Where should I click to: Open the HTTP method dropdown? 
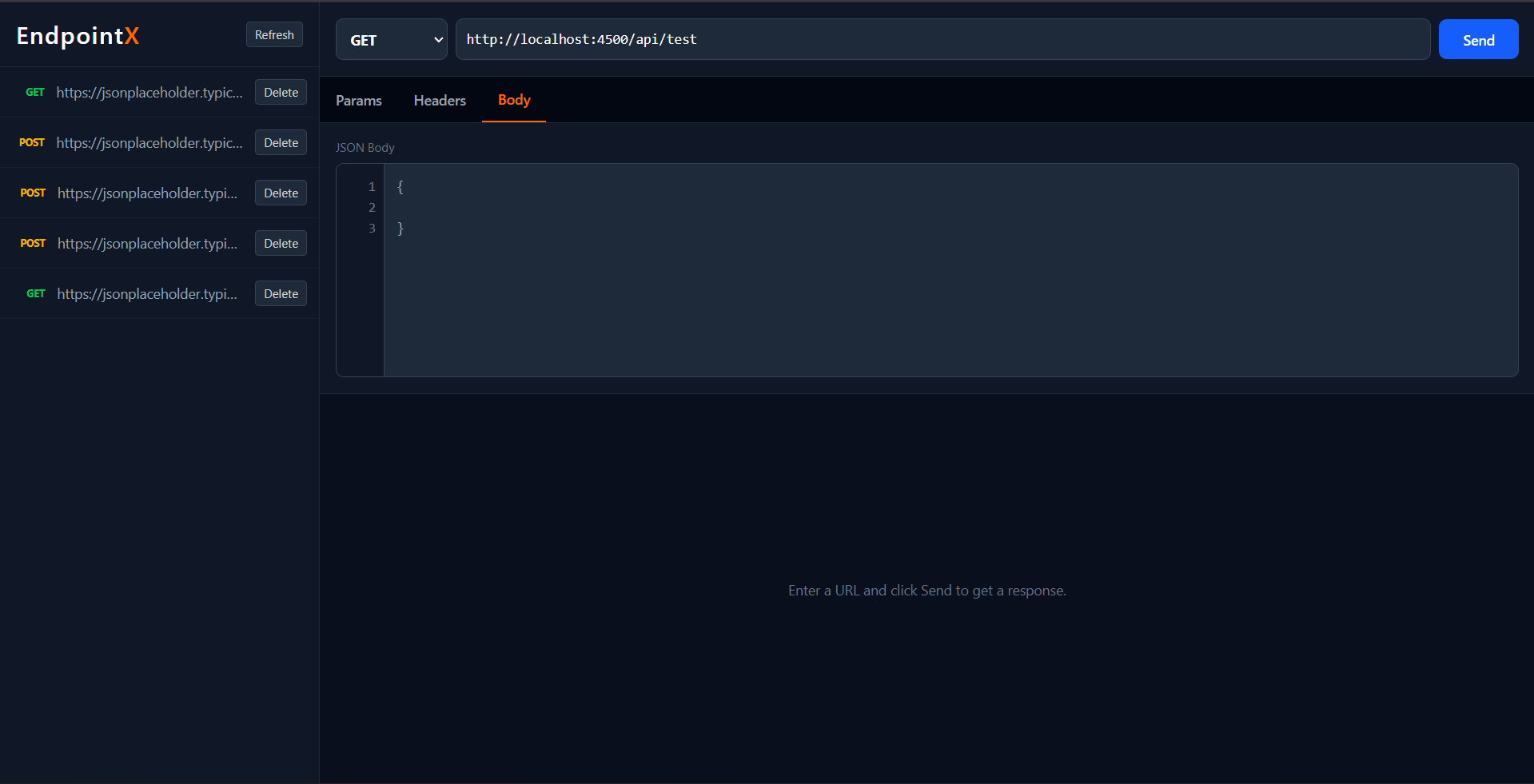tap(391, 39)
